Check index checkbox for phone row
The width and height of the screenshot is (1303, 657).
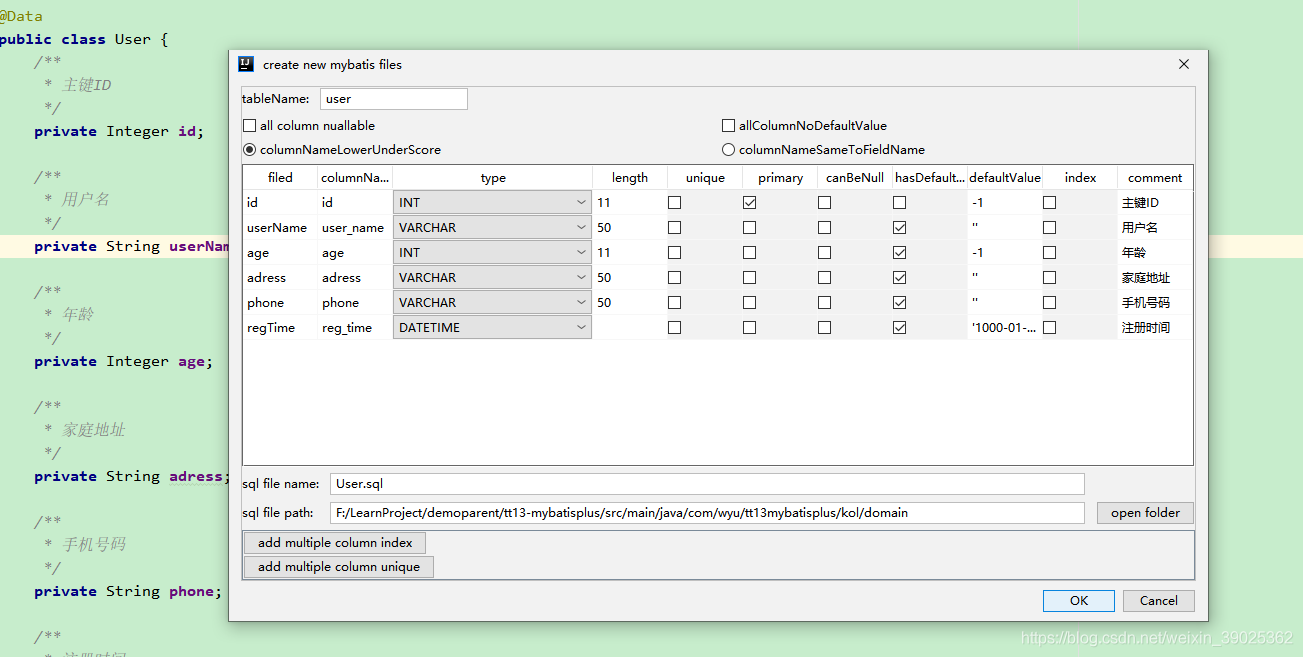(1049, 303)
